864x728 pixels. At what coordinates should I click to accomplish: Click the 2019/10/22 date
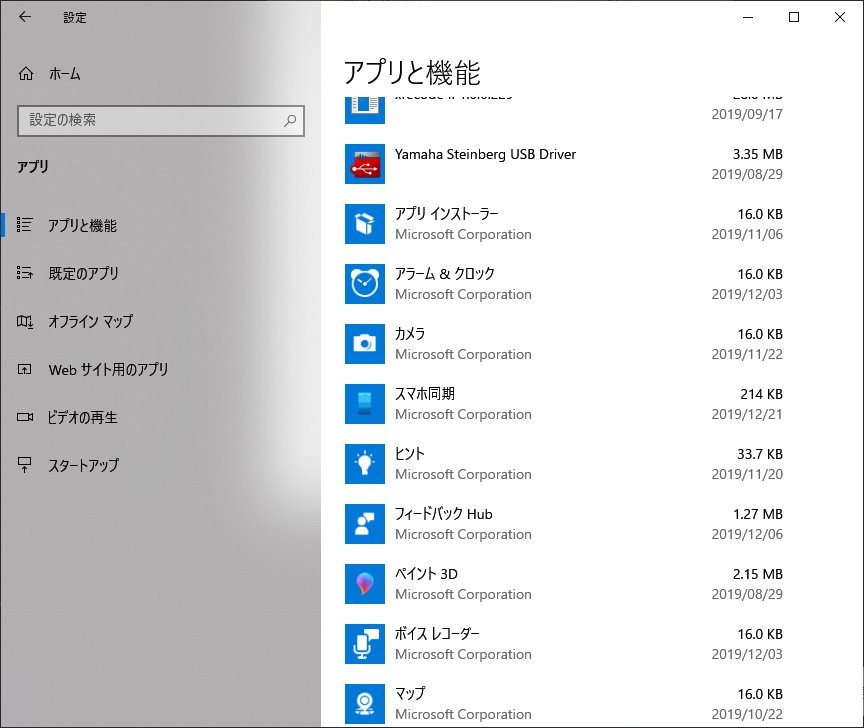747,714
